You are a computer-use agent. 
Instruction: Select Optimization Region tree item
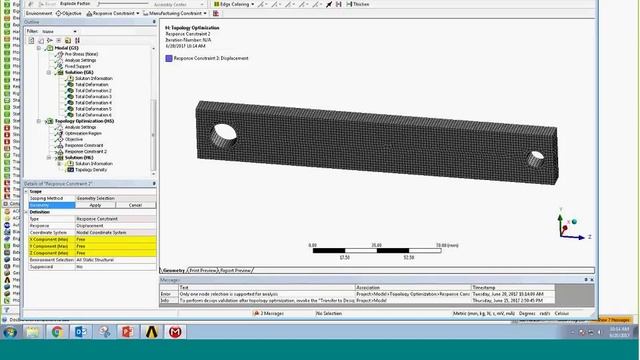(x=83, y=133)
